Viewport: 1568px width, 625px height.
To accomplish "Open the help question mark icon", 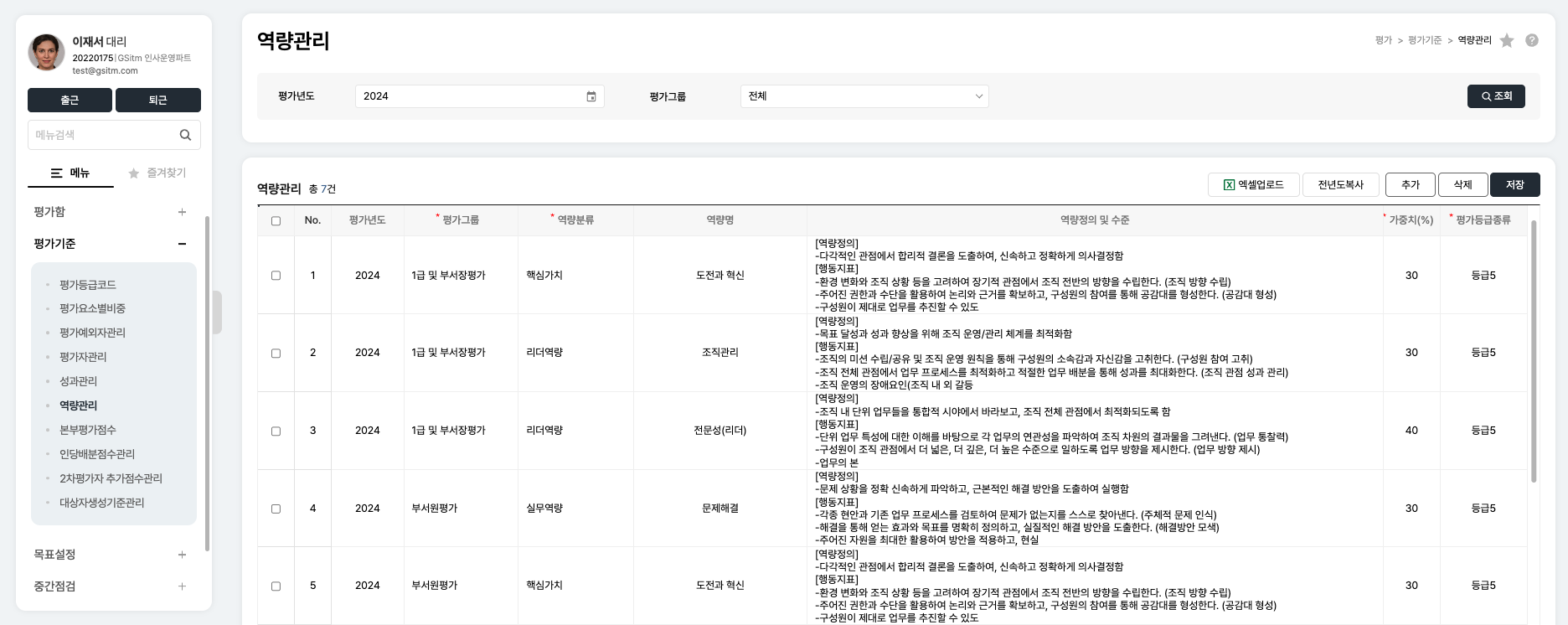I will [1532, 40].
